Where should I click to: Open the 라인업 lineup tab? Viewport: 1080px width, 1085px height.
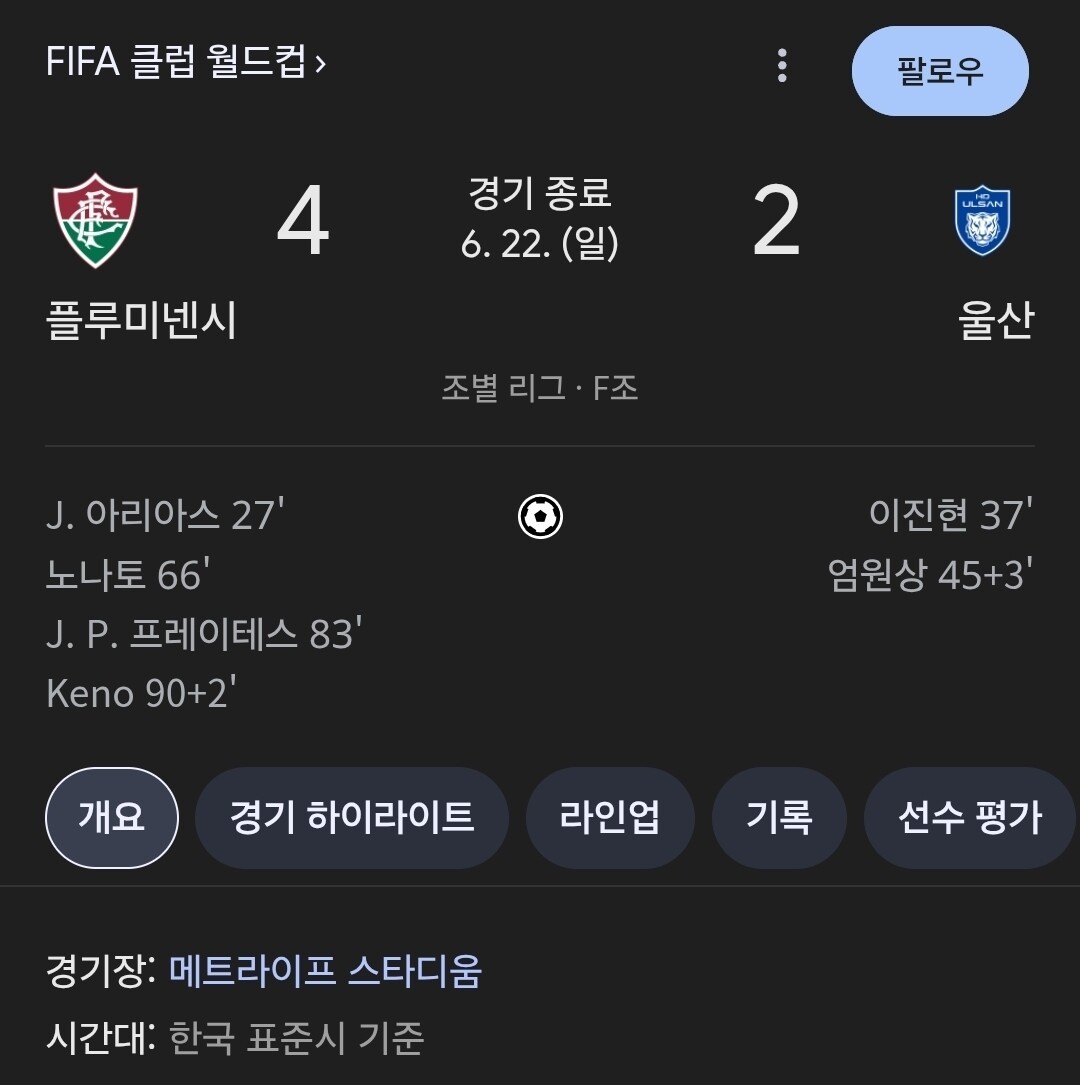pyautogui.click(x=609, y=818)
